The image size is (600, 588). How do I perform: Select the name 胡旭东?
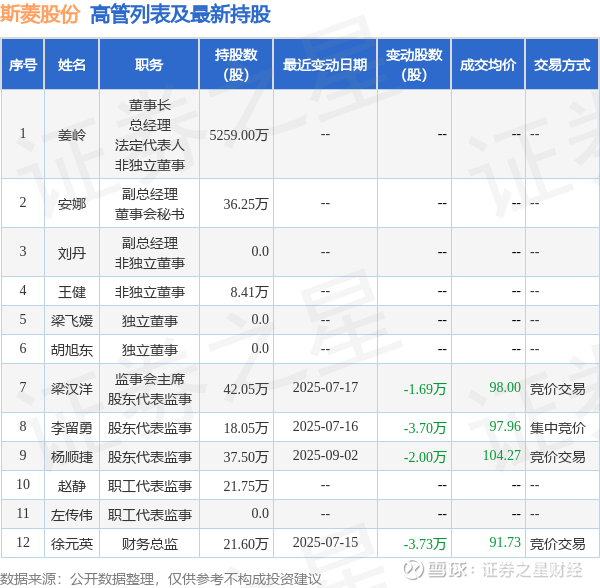point(72,350)
